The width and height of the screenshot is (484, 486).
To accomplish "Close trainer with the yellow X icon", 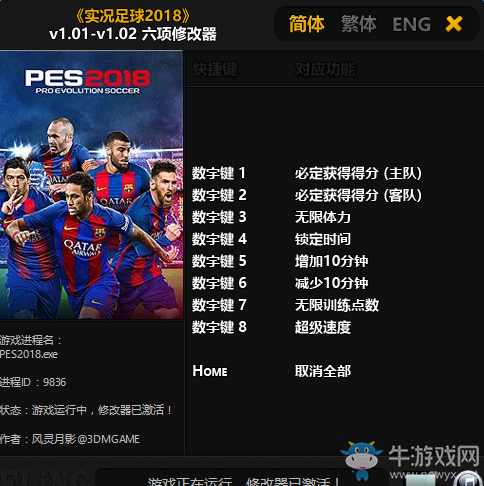I will 454,24.
